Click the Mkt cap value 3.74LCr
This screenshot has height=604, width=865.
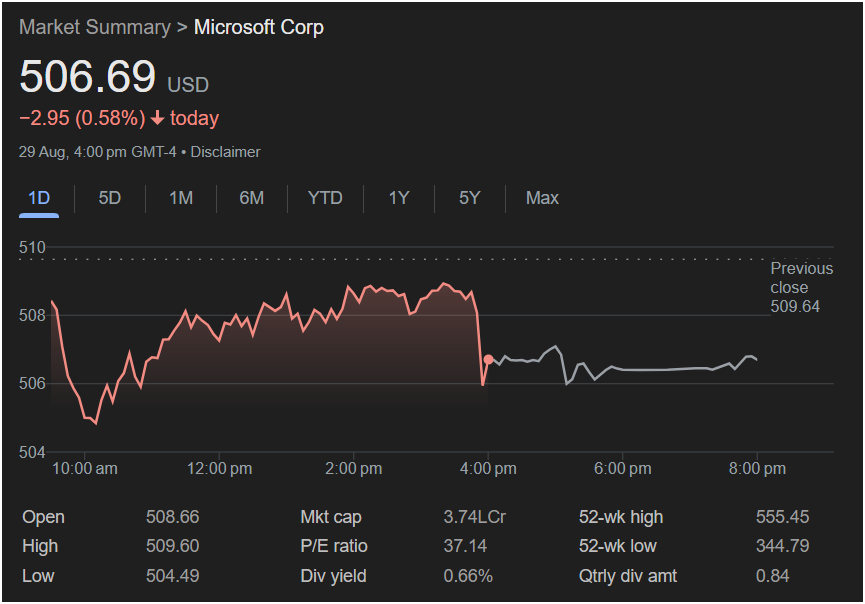click(474, 517)
